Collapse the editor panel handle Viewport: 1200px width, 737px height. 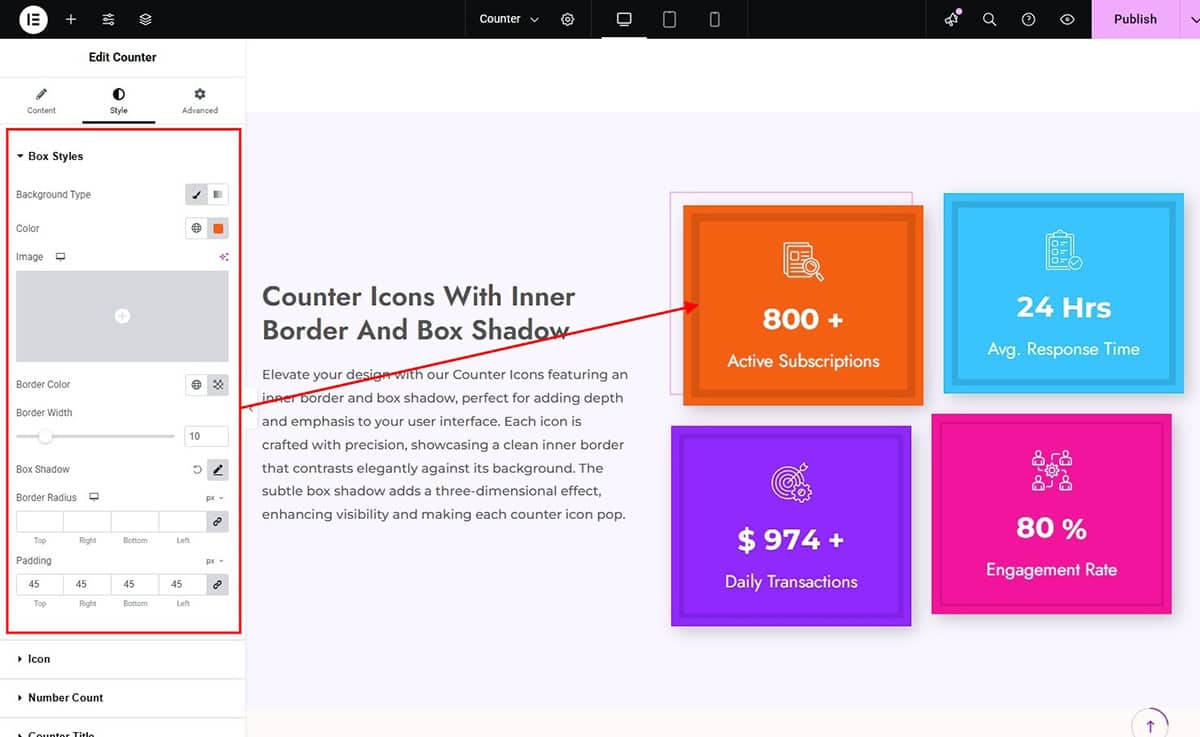pos(251,409)
